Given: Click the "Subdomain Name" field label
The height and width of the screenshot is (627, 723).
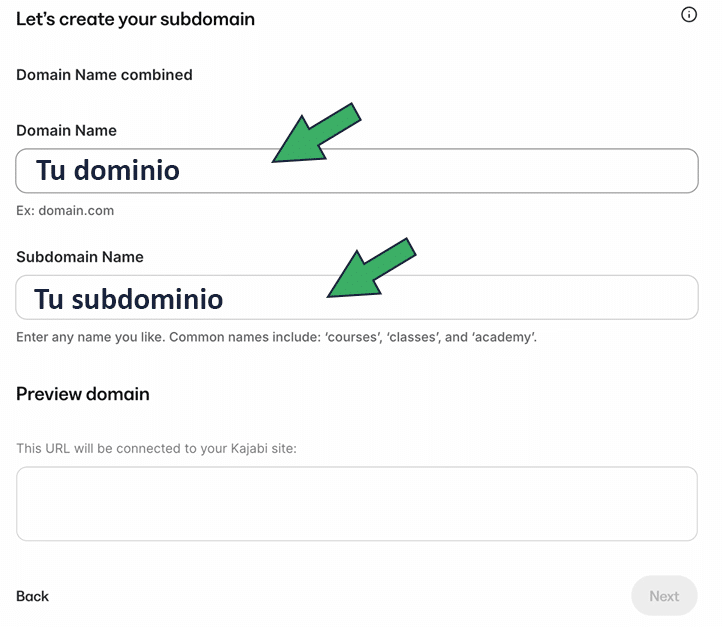Looking at the screenshot, I should coord(80,257).
